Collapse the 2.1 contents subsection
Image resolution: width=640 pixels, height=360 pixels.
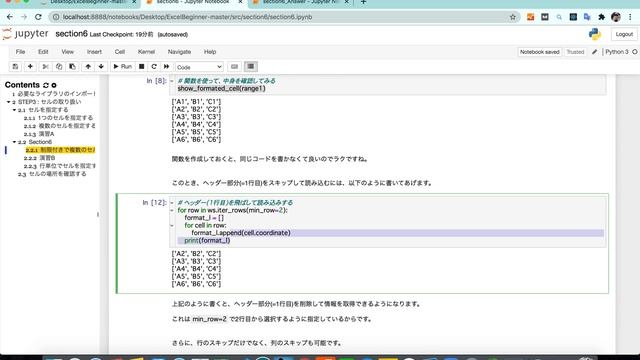(x=14, y=110)
